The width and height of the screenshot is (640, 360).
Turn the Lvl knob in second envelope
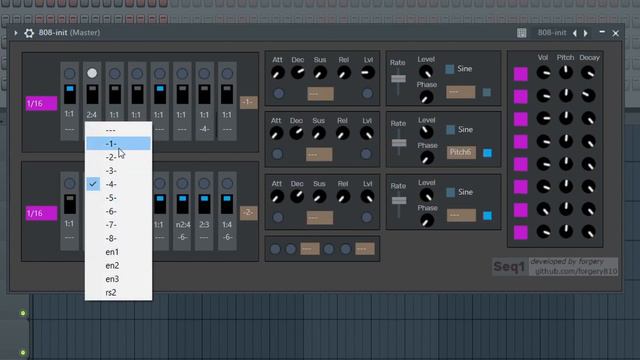tap(367, 133)
